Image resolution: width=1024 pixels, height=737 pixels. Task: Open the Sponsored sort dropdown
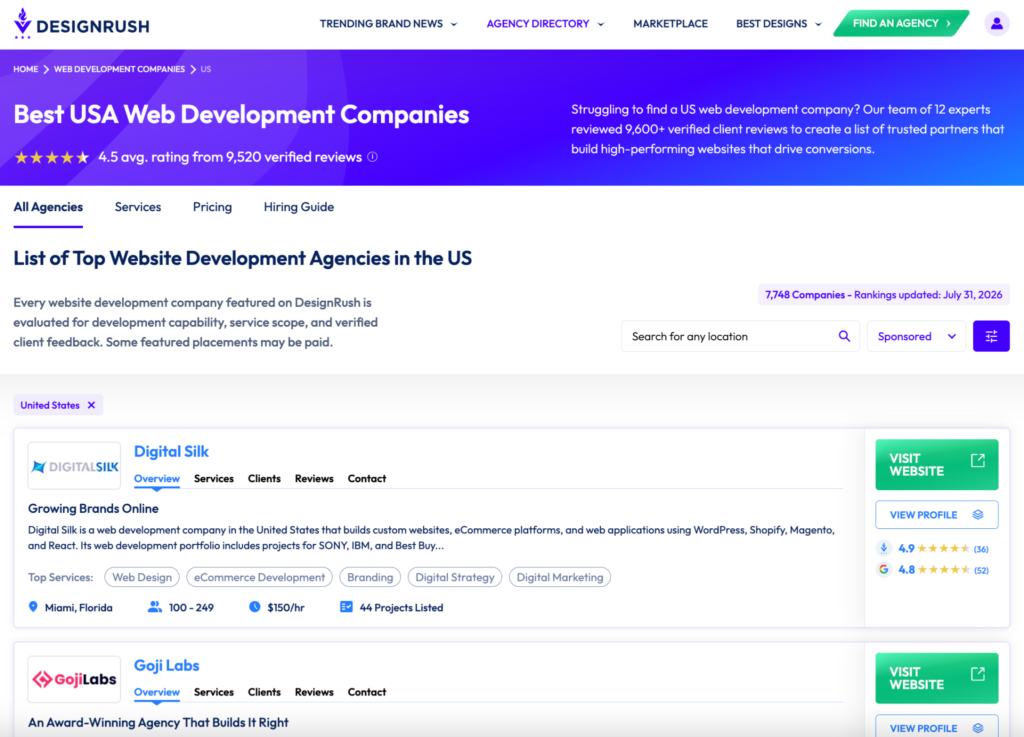[916, 336]
